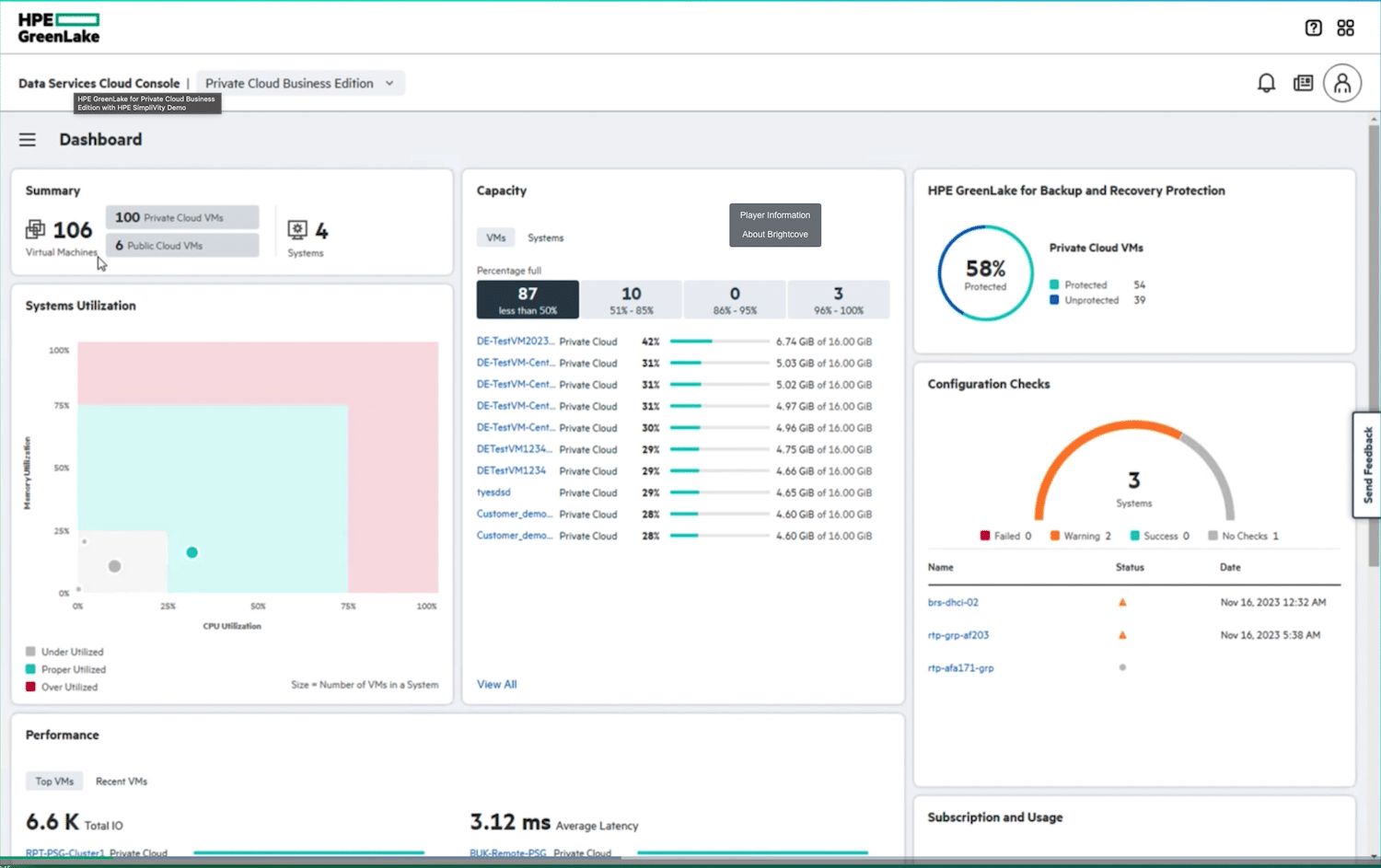Open the rtp-afa171-grp system link

pyautogui.click(x=961, y=667)
